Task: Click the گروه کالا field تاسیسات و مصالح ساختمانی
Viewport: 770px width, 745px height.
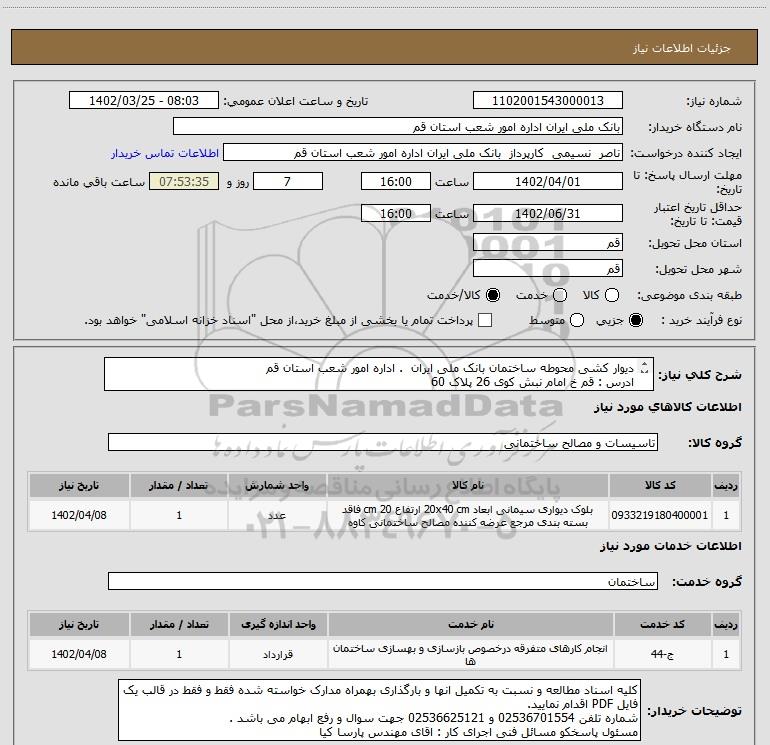Action: pyautogui.click(x=383, y=442)
